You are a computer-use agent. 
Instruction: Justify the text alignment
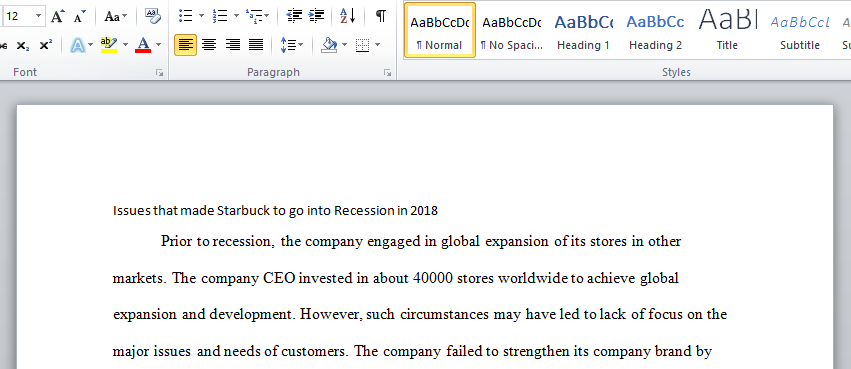point(256,45)
